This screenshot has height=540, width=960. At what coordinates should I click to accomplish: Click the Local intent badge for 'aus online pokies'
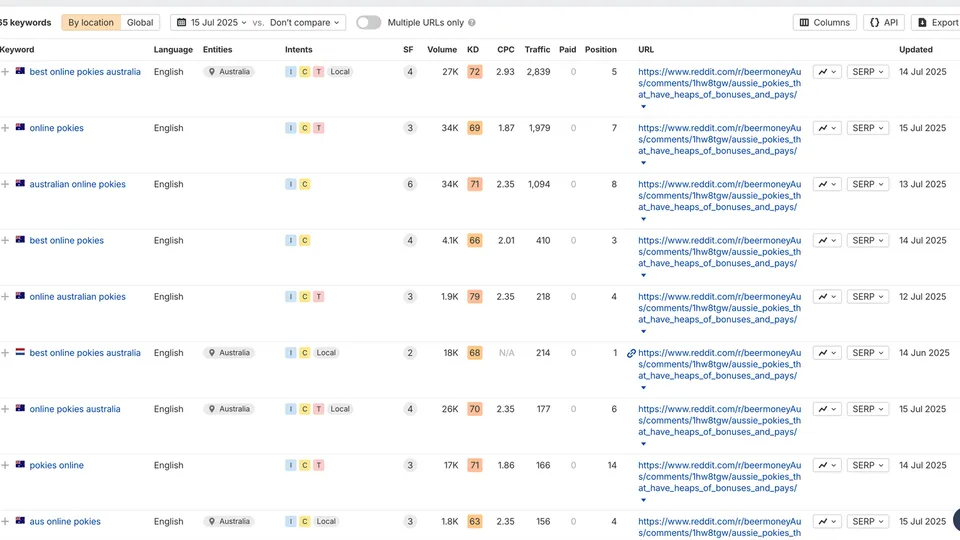click(x=326, y=522)
